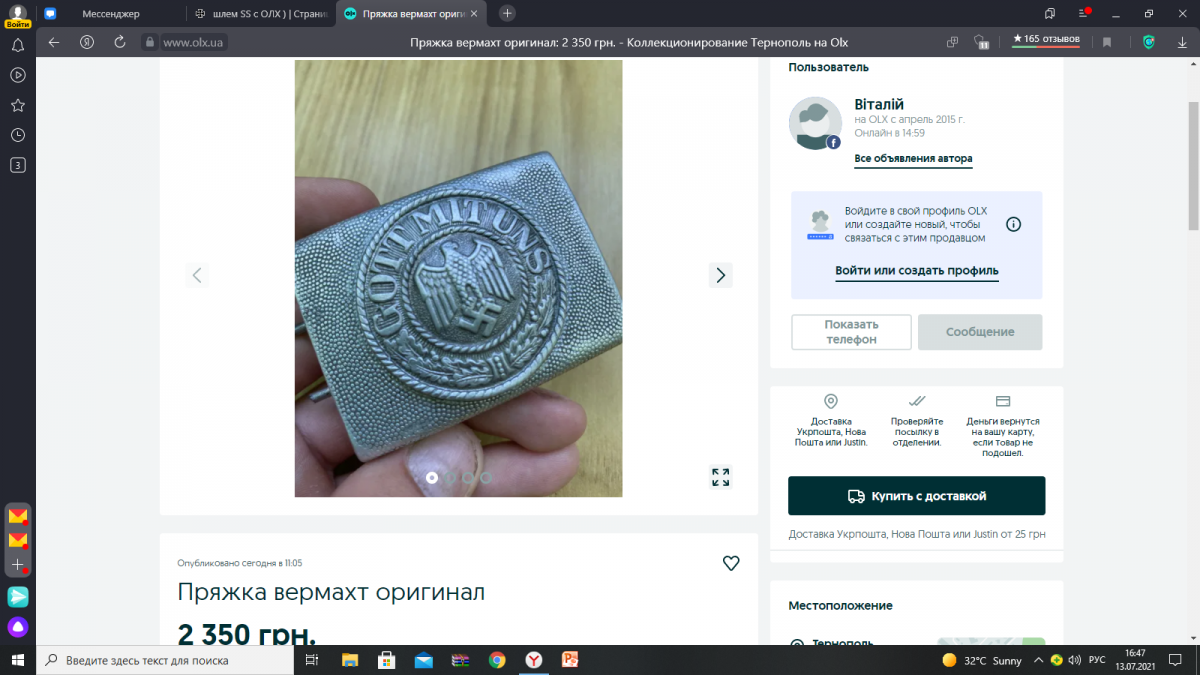Click the Сообщение button
Screen dimensions: 1200x675
tap(980, 332)
